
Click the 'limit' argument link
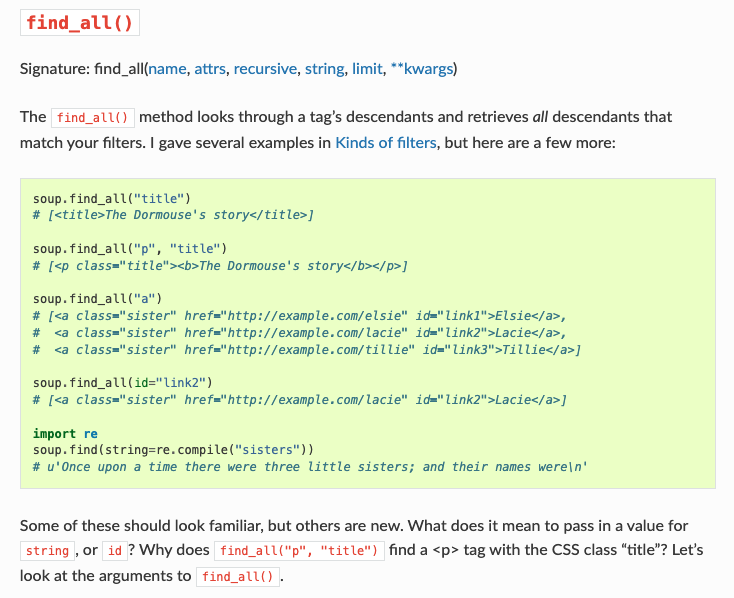(x=367, y=69)
